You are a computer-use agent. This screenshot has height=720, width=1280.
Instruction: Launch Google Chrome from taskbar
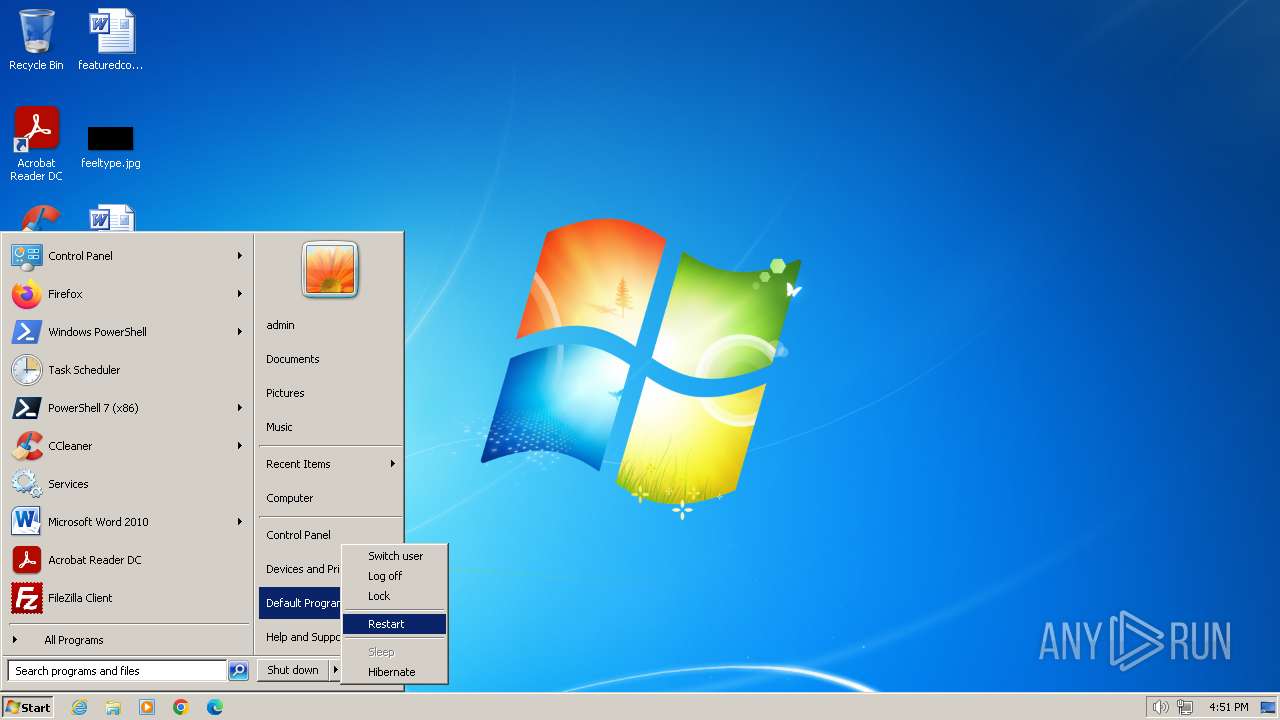click(x=181, y=707)
